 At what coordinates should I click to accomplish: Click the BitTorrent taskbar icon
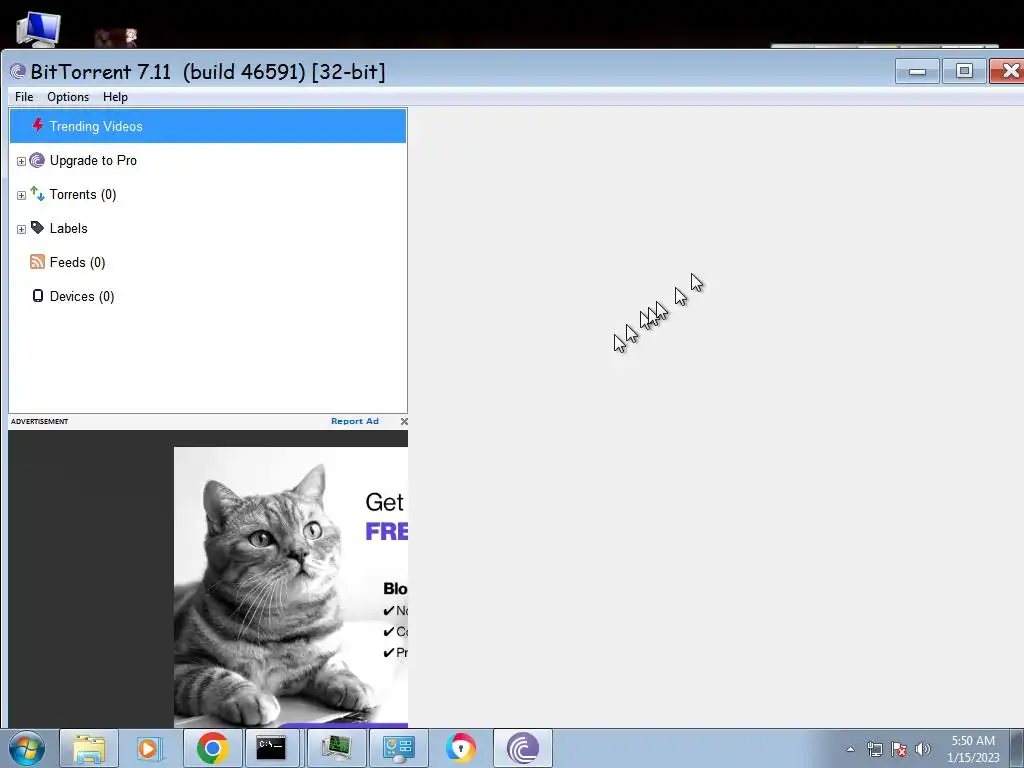(522, 748)
